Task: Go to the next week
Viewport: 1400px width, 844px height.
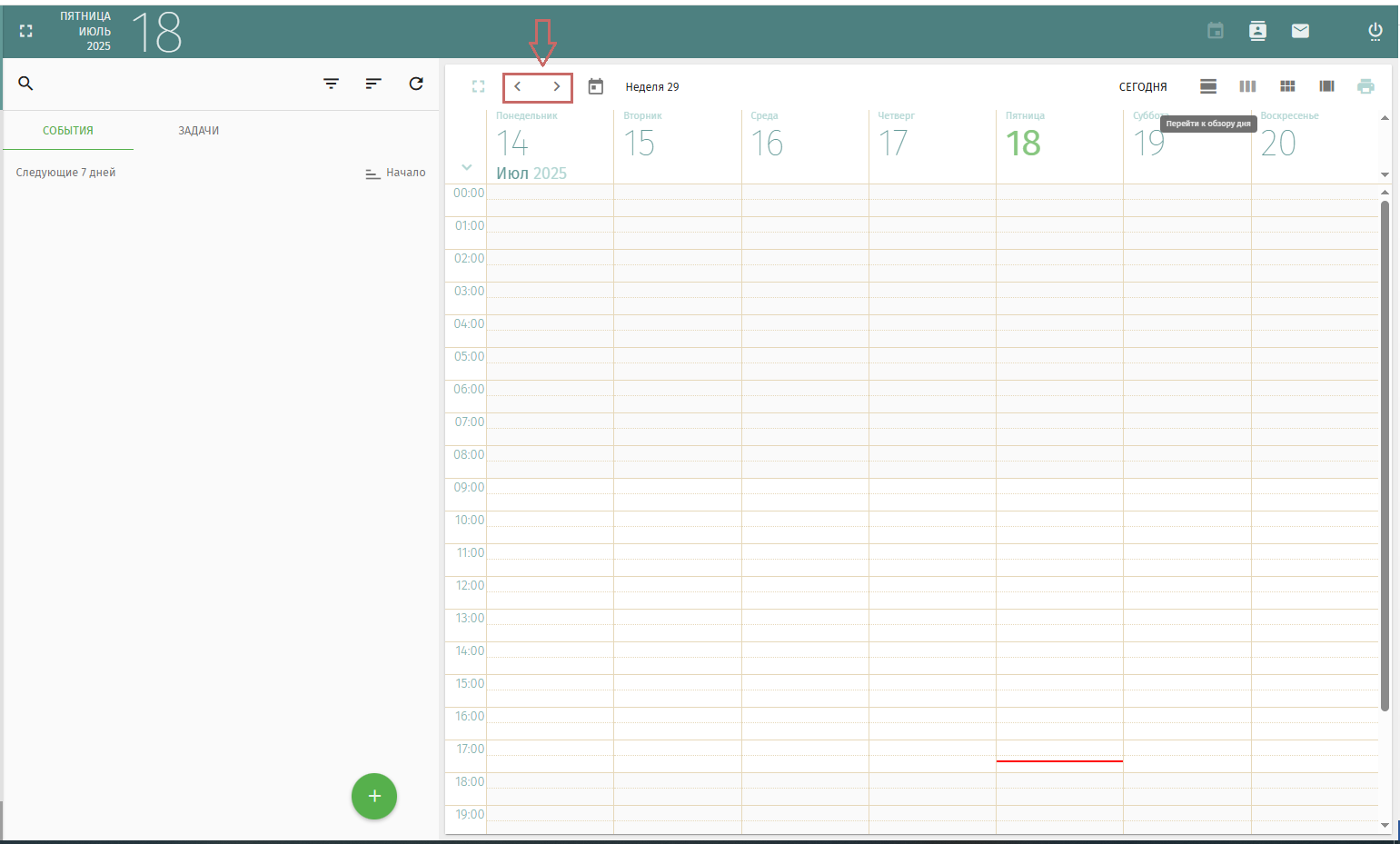Action: pos(557,86)
